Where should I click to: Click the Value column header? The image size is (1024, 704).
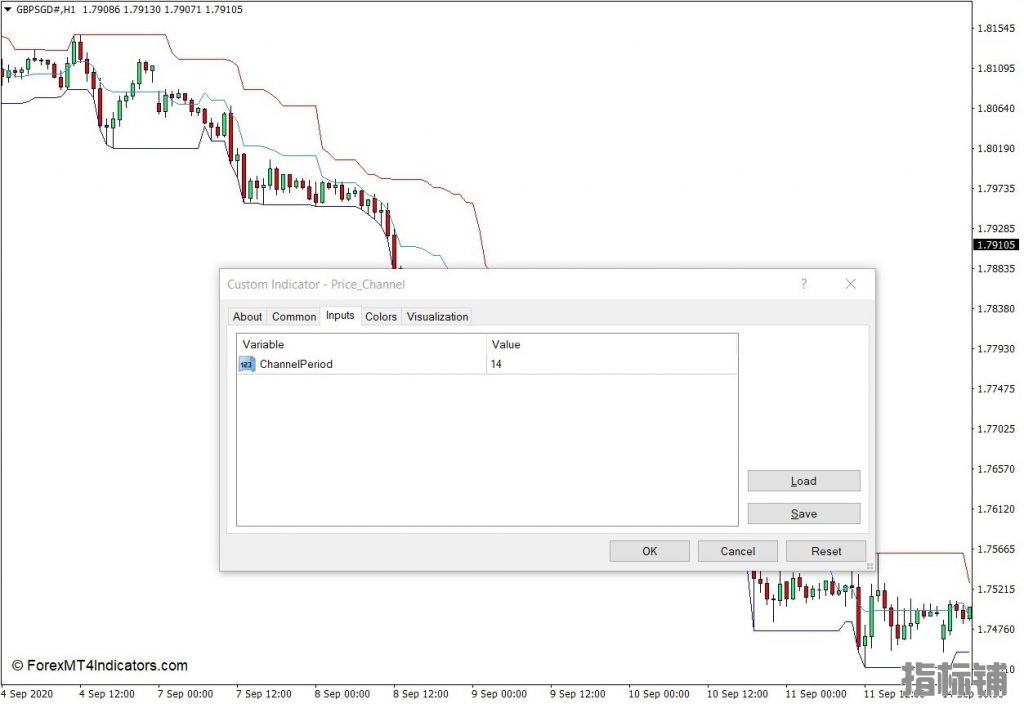coord(612,344)
